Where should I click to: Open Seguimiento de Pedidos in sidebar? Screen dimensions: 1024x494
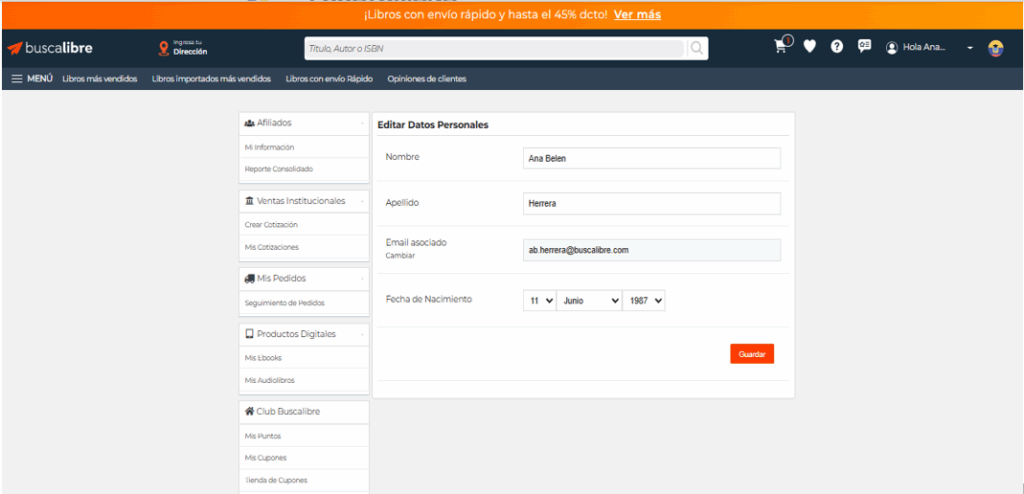tap(284, 303)
